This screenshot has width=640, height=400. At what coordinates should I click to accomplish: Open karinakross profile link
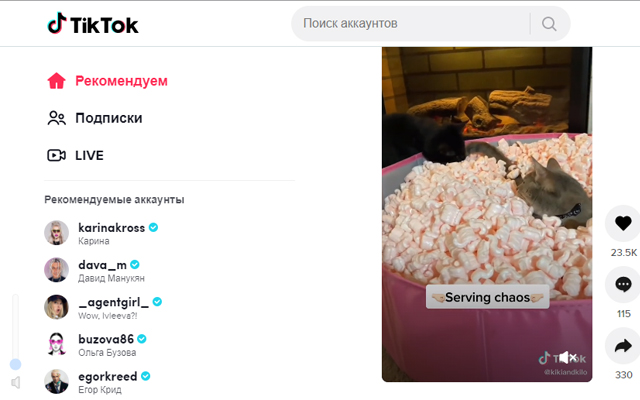[111, 228]
